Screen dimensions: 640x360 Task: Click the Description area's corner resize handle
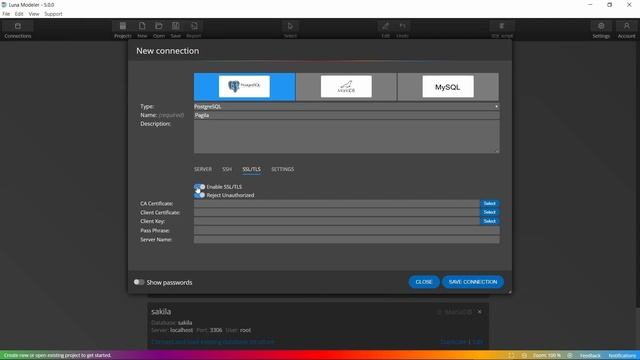click(x=497, y=151)
